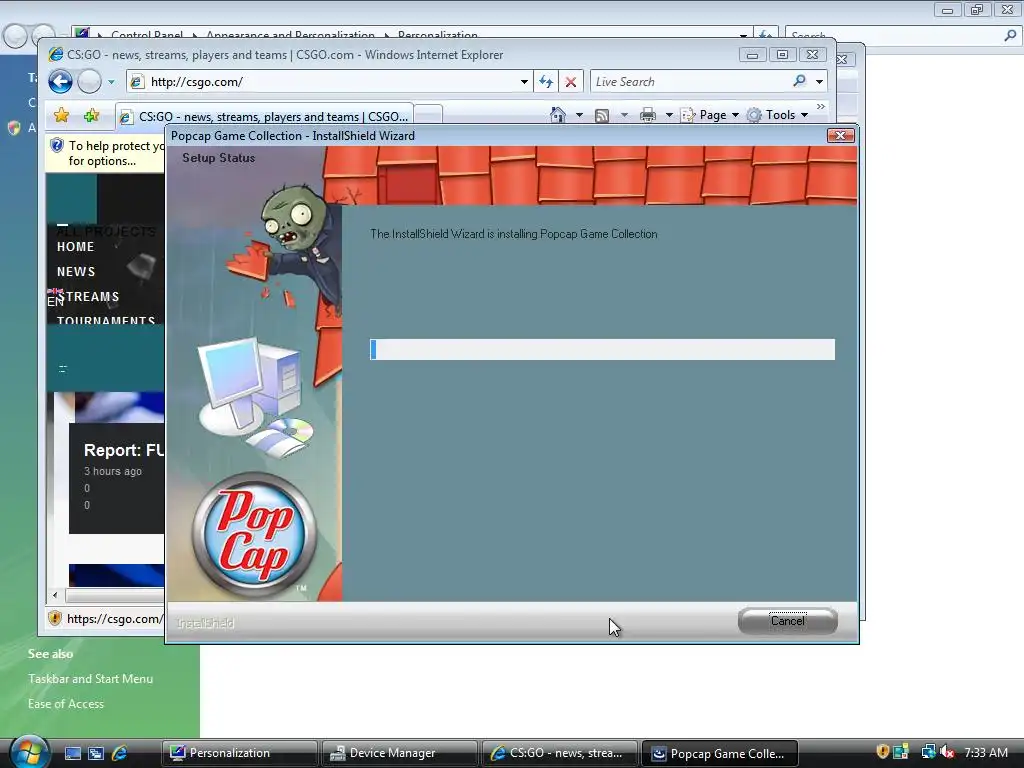Click STREAMS on the csgo.com sidebar
The width and height of the screenshot is (1024, 768).
[x=91, y=296]
